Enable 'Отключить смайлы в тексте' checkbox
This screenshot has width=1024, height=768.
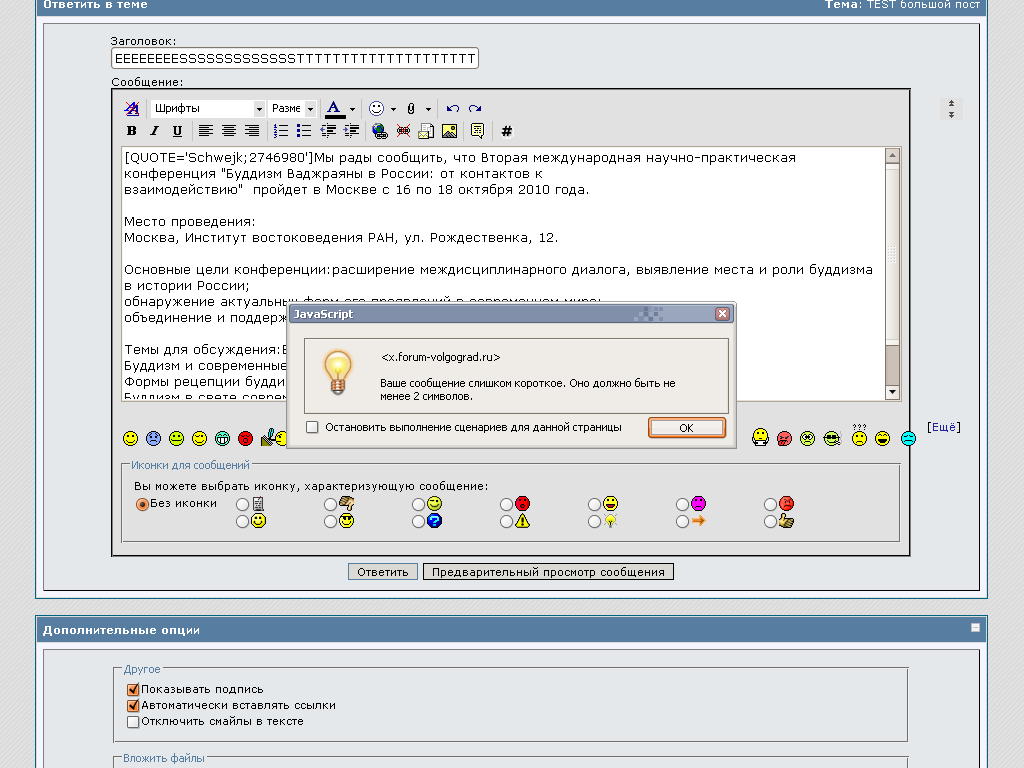coord(133,721)
